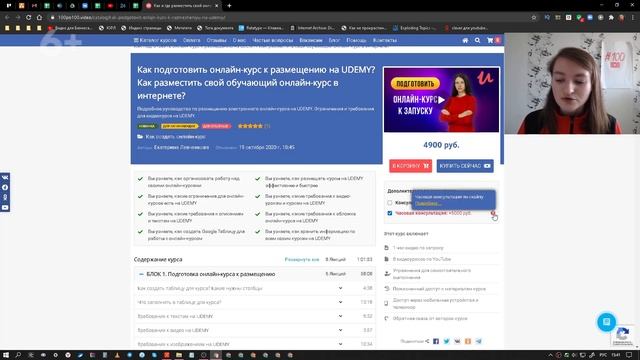The image size is (640, 360).
Task: Collapse БЛОК 1 course section
Action: (x=141, y=274)
